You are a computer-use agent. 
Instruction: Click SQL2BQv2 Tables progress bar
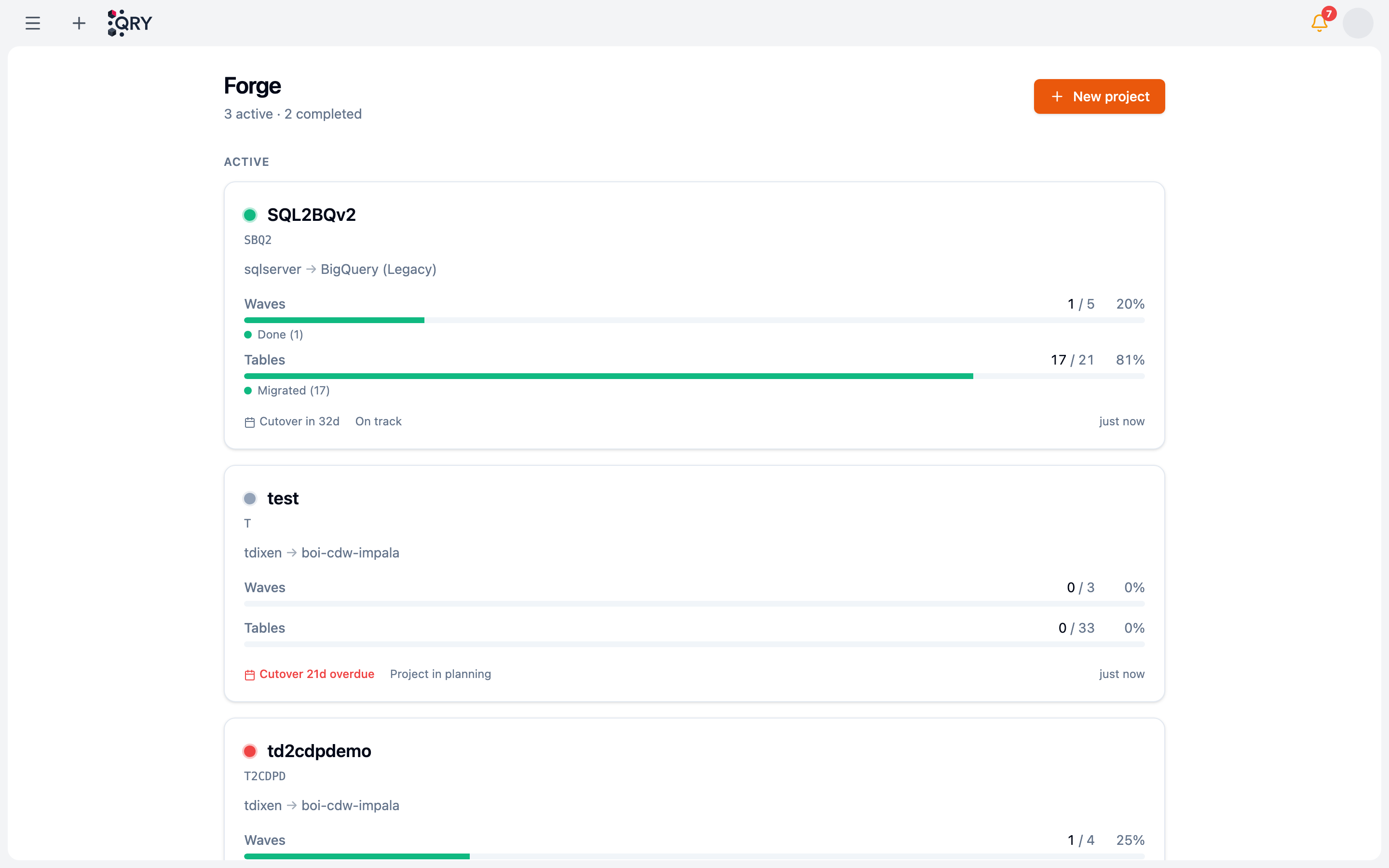pyautogui.click(x=694, y=376)
